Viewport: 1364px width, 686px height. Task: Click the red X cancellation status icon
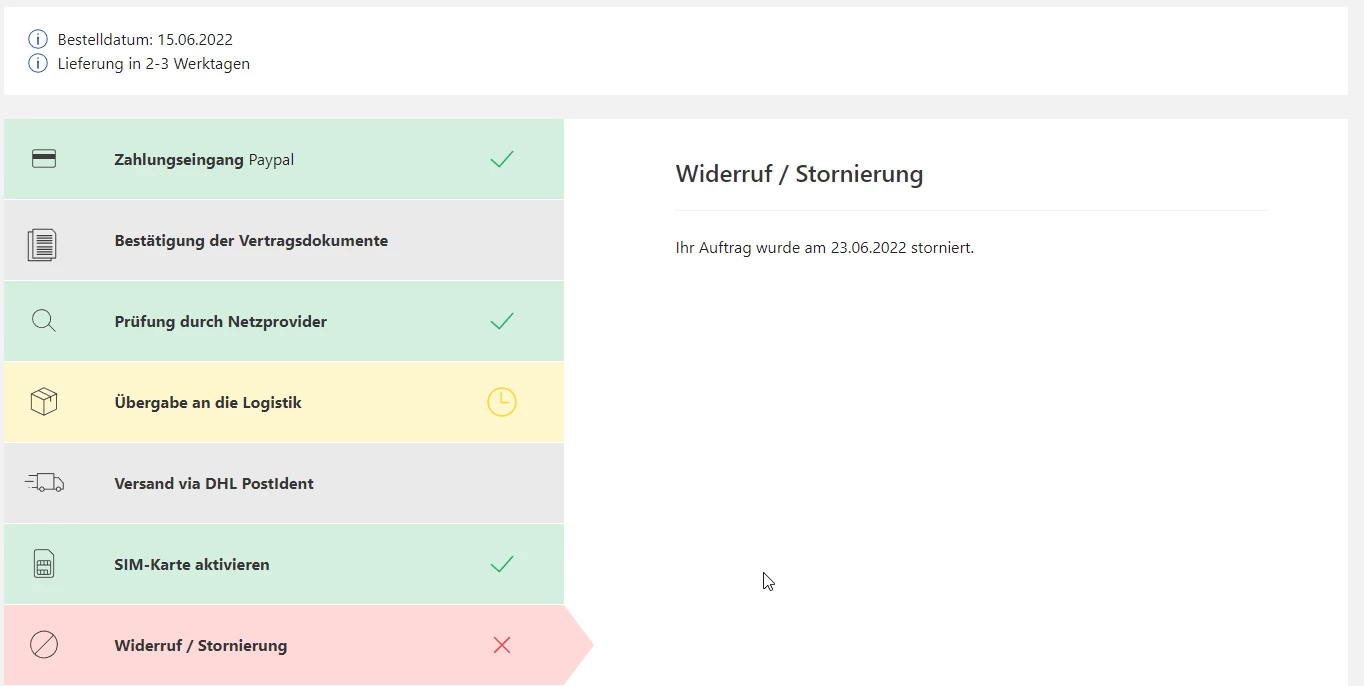[x=502, y=645]
